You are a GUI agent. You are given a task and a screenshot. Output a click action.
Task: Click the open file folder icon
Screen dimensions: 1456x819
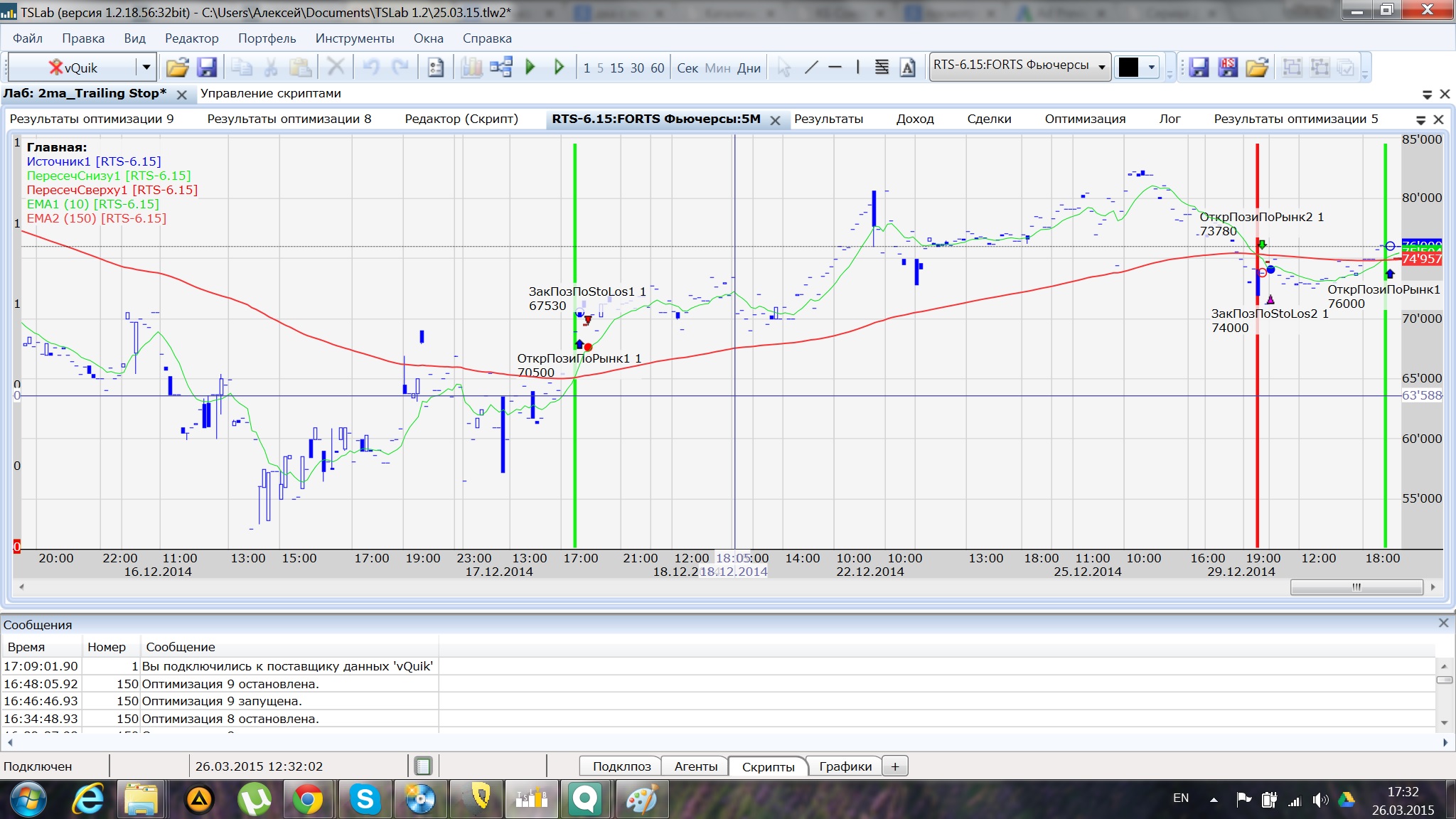(x=177, y=68)
